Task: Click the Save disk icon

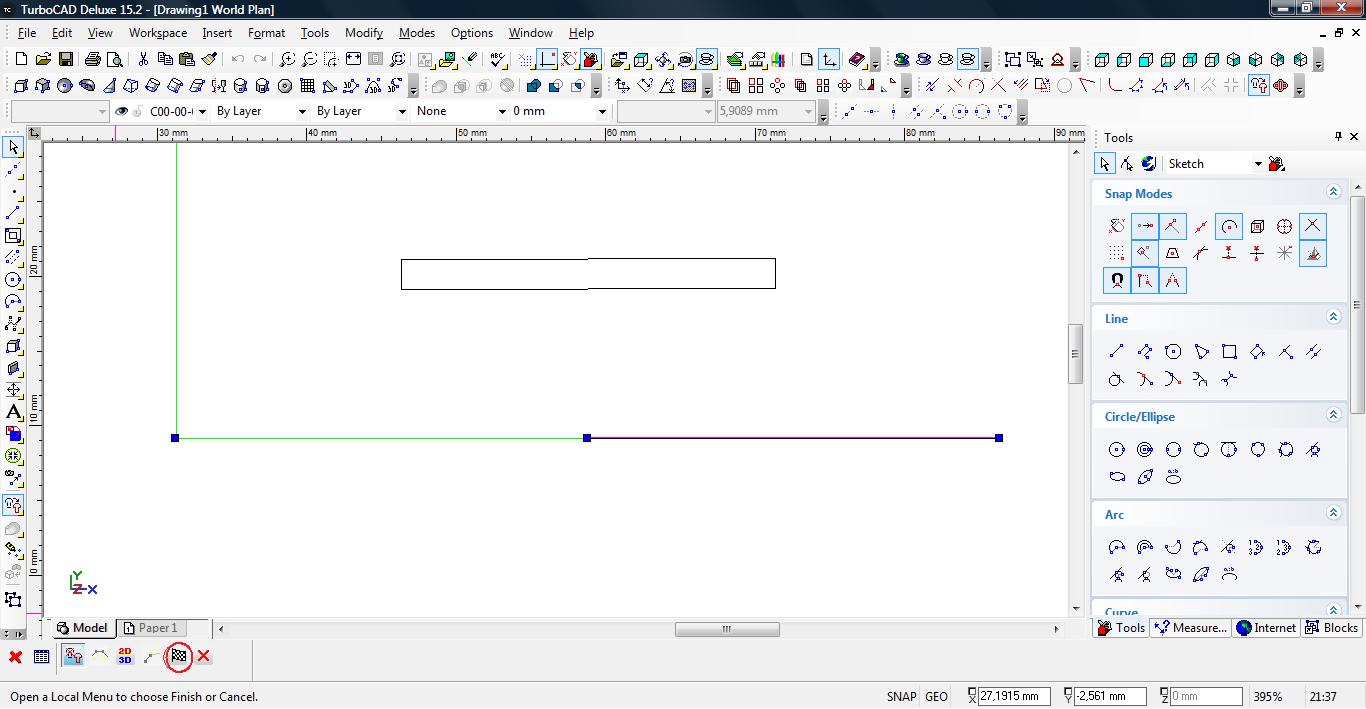Action: [x=66, y=60]
